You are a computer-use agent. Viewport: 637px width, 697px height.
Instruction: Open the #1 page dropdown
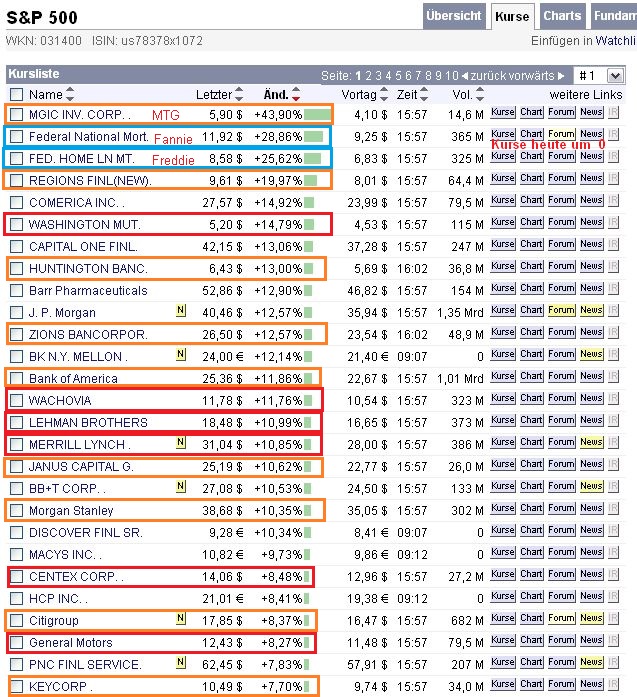(x=615, y=76)
